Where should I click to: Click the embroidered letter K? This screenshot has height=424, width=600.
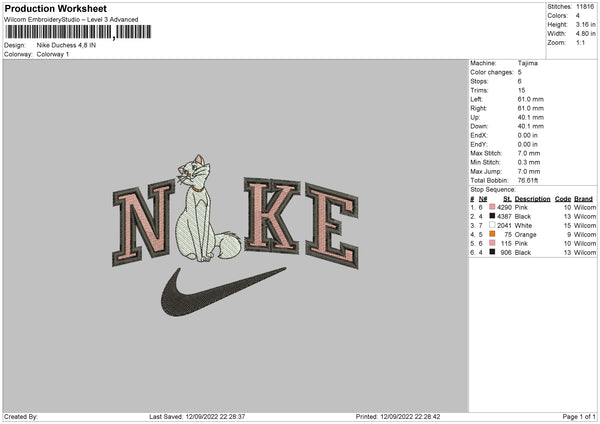point(271,216)
